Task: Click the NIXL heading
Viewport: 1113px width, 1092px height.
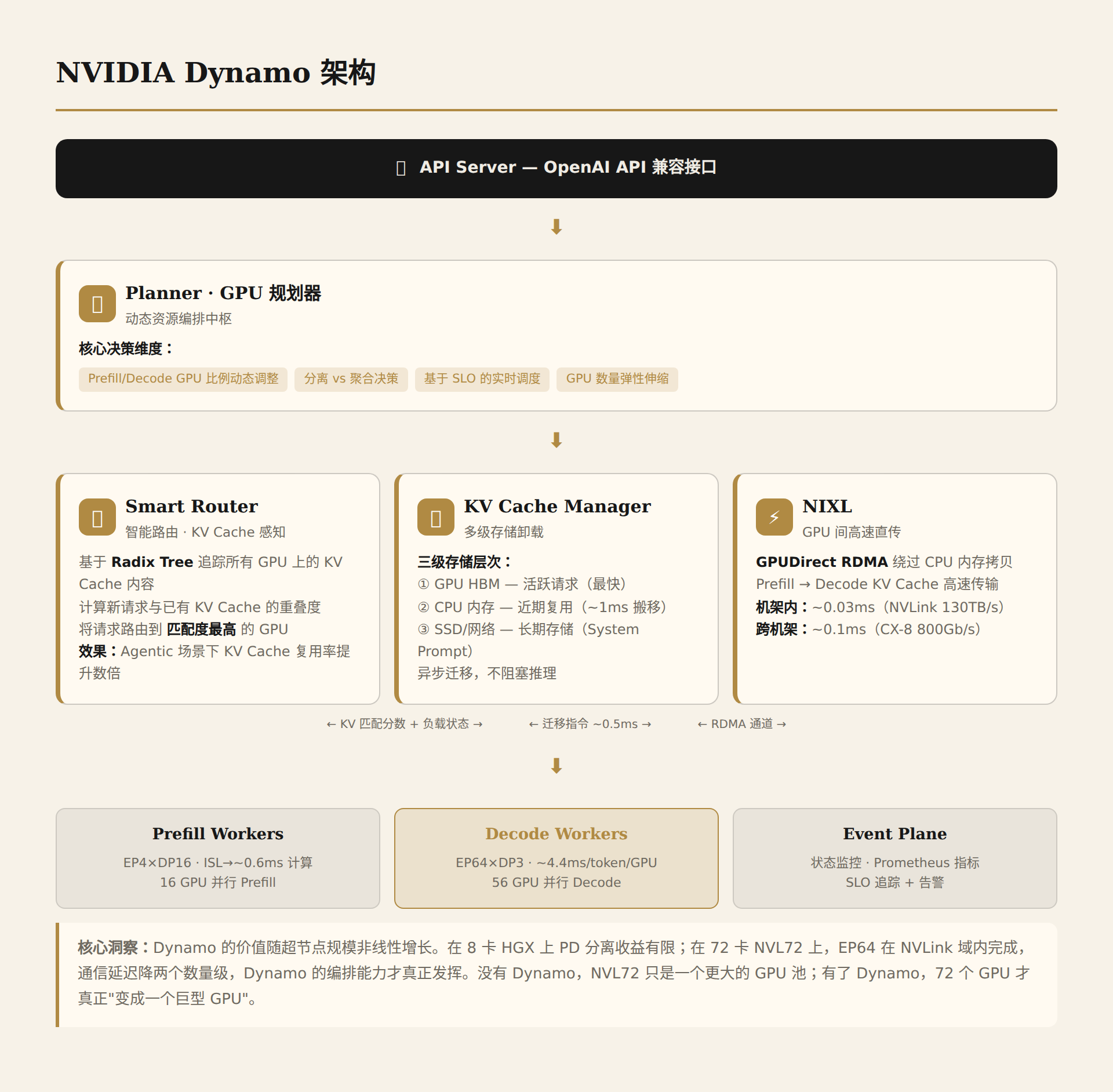Action: pos(827,507)
